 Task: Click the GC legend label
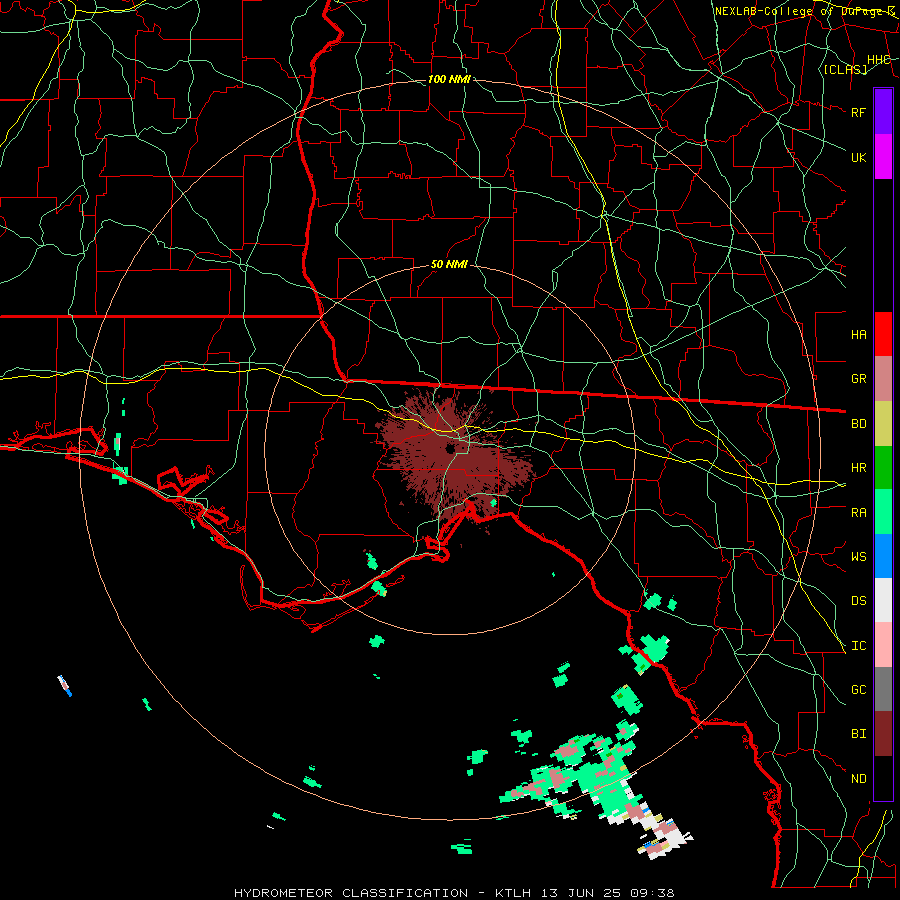point(858,690)
